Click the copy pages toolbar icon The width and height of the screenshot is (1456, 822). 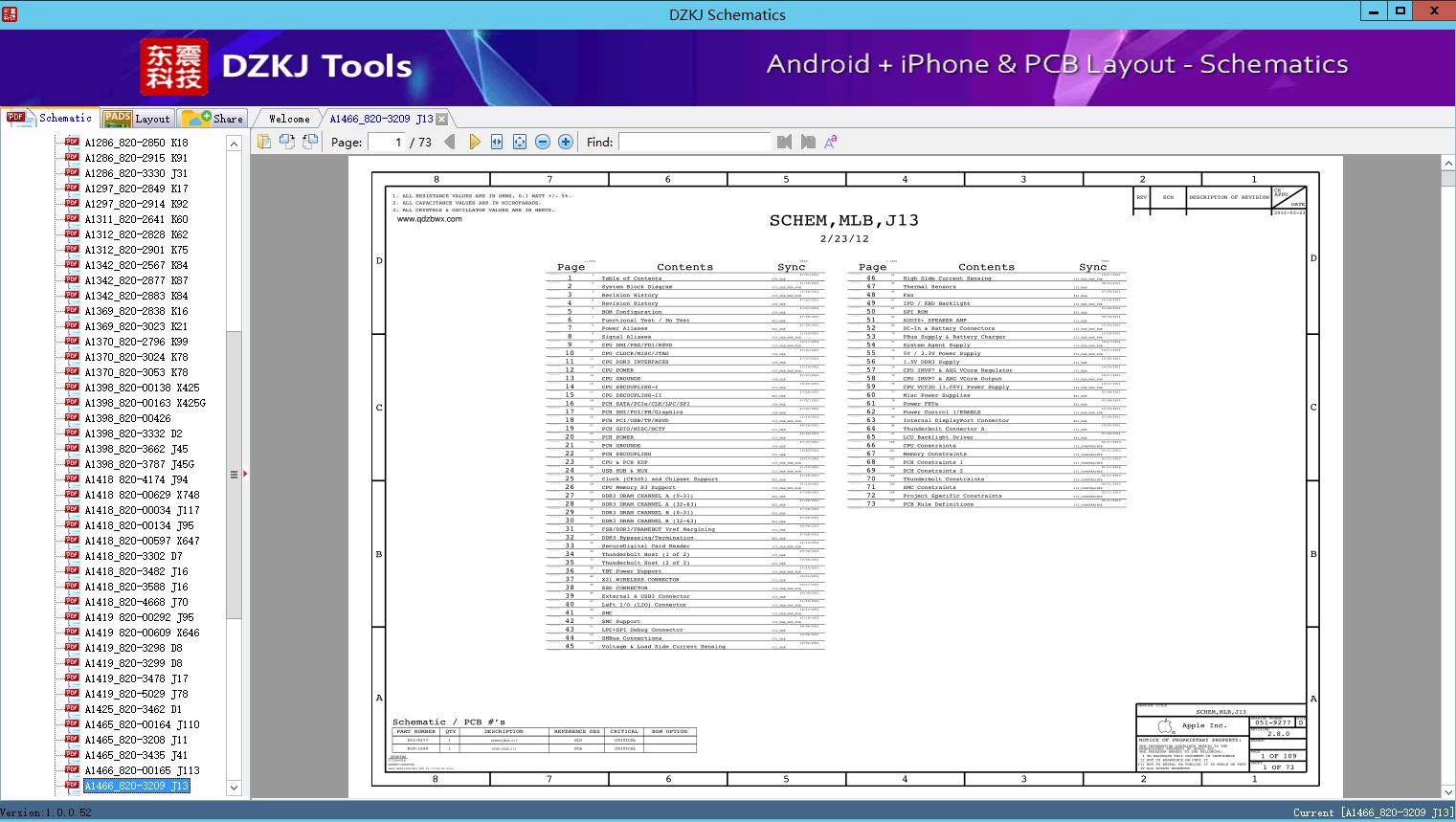(264, 142)
